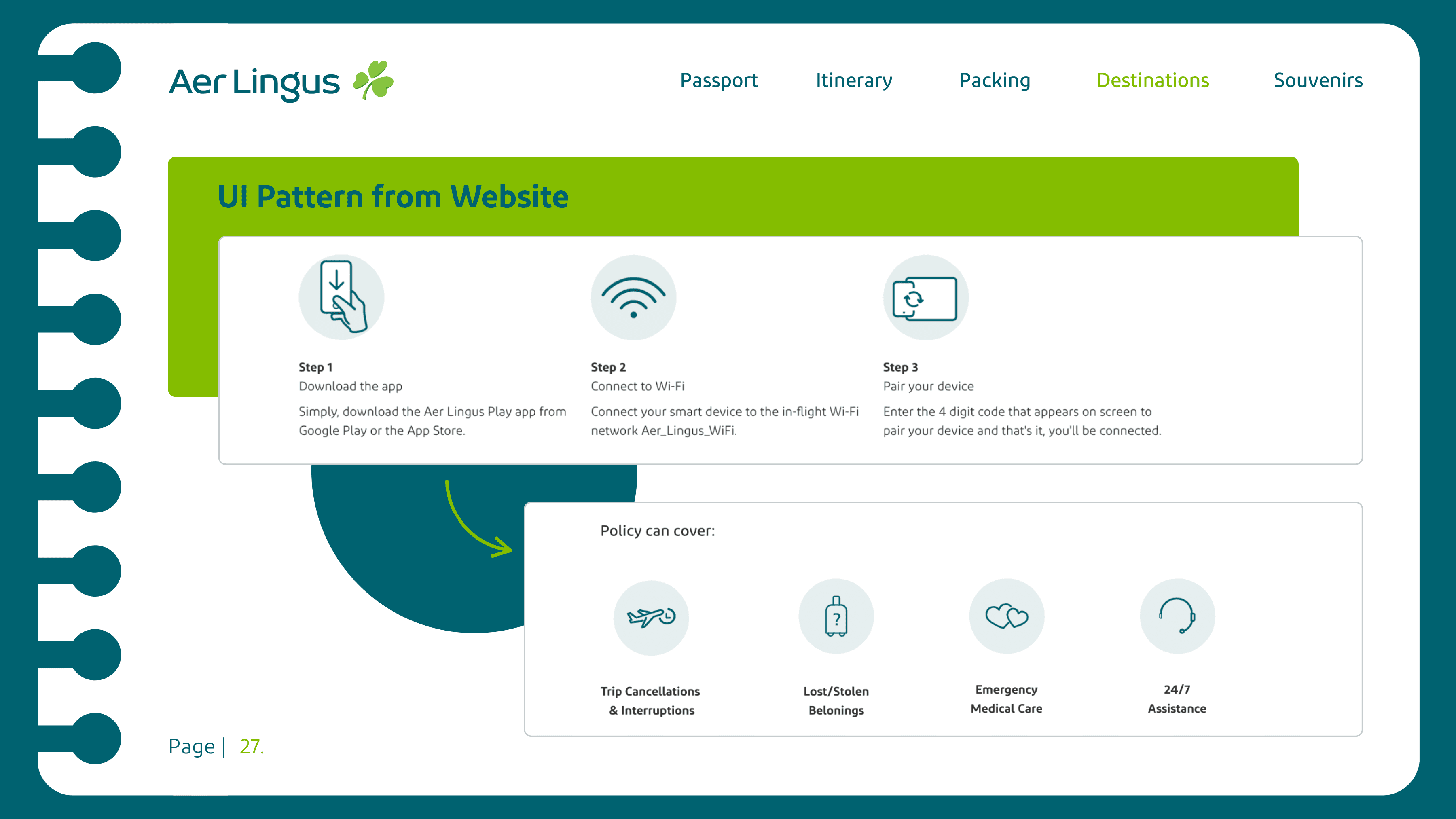This screenshot has height=819, width=1456.
Task: Click the page number 27
Action: coord(251,747)
